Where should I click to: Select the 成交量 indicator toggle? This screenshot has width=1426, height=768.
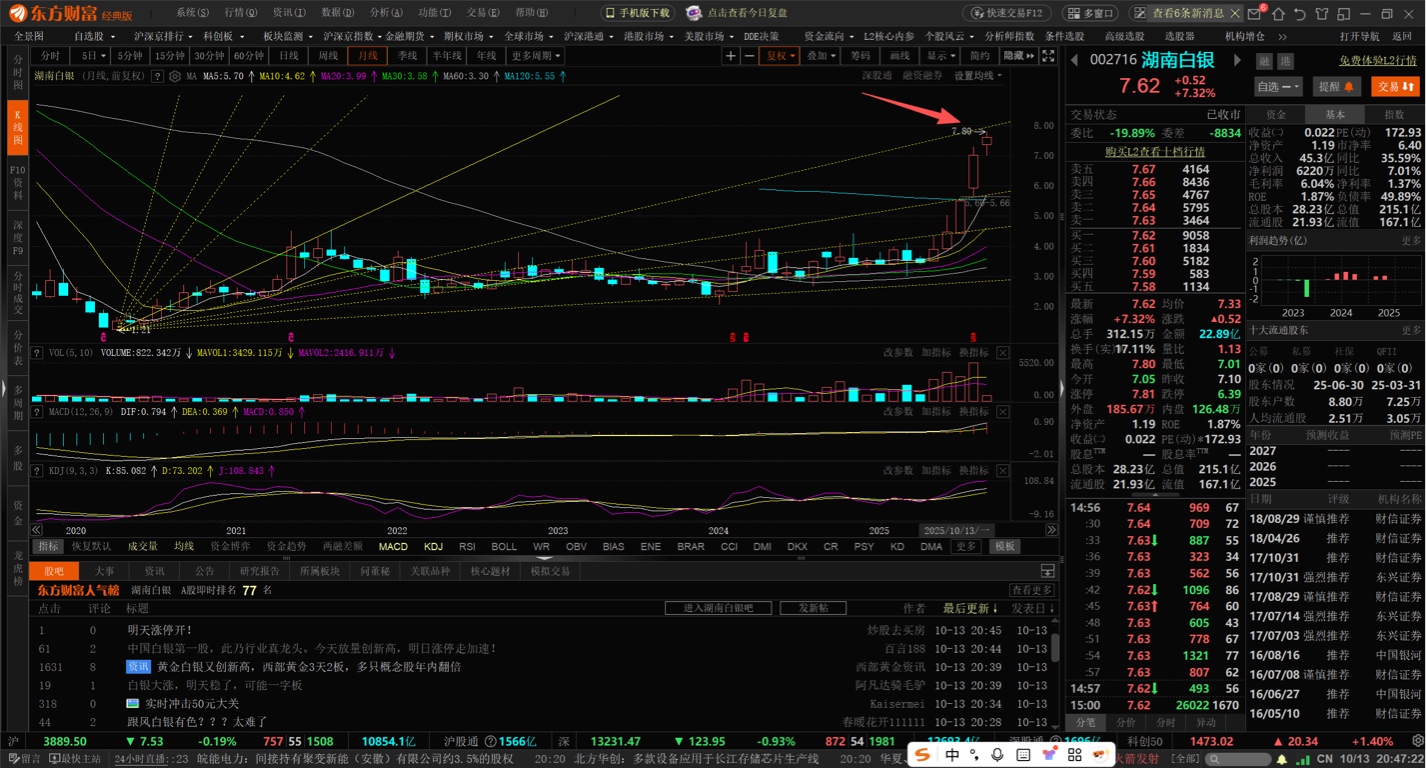click(142, 546)
